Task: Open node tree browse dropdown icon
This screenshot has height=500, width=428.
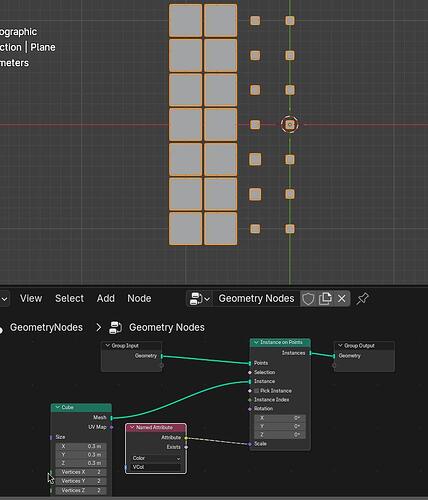Action: (x=199, y=299)
